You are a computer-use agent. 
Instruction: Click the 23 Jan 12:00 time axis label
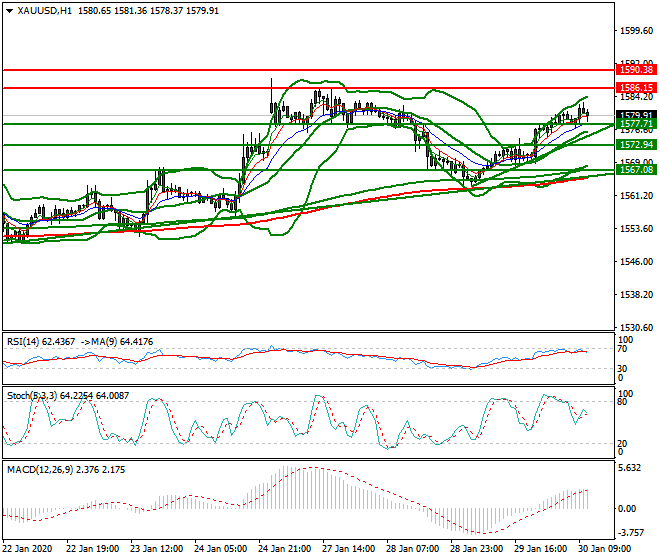click(x=157, y=549)
